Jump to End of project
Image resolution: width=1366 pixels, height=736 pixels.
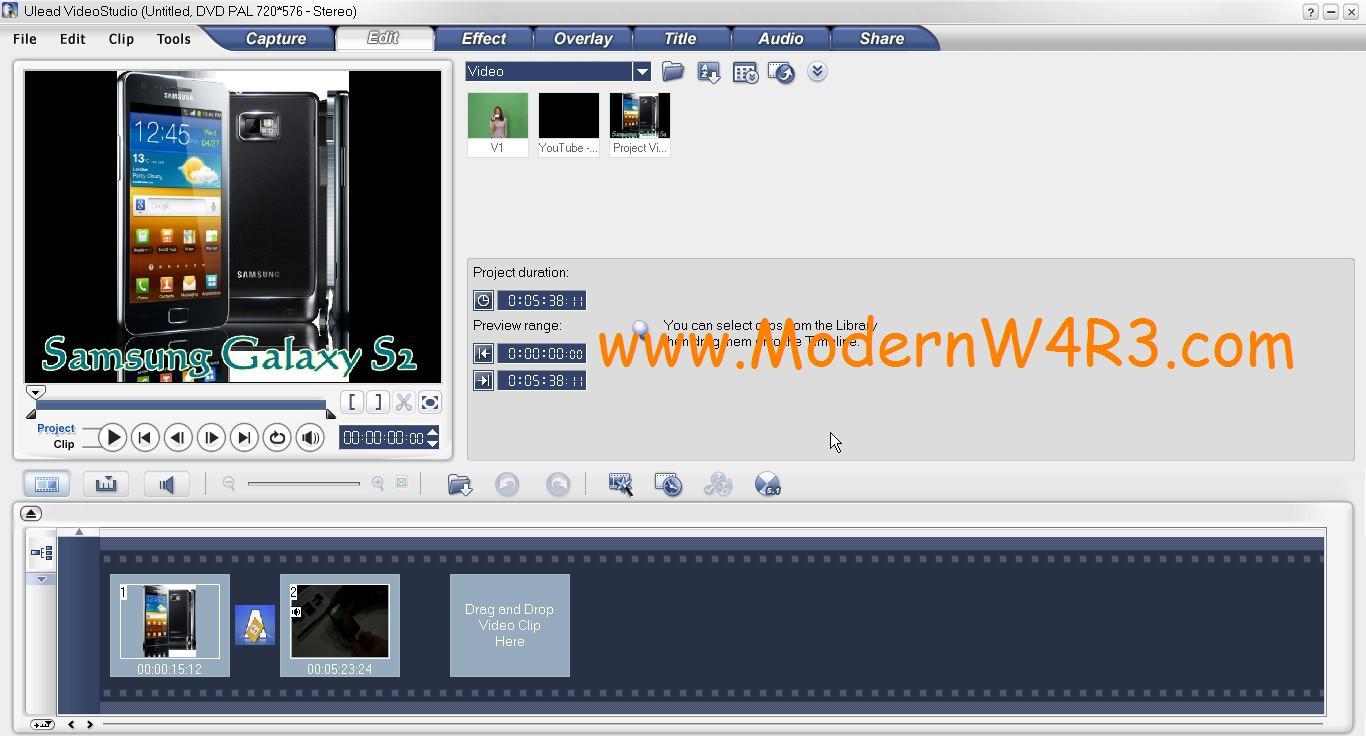(x=244, y=438)
